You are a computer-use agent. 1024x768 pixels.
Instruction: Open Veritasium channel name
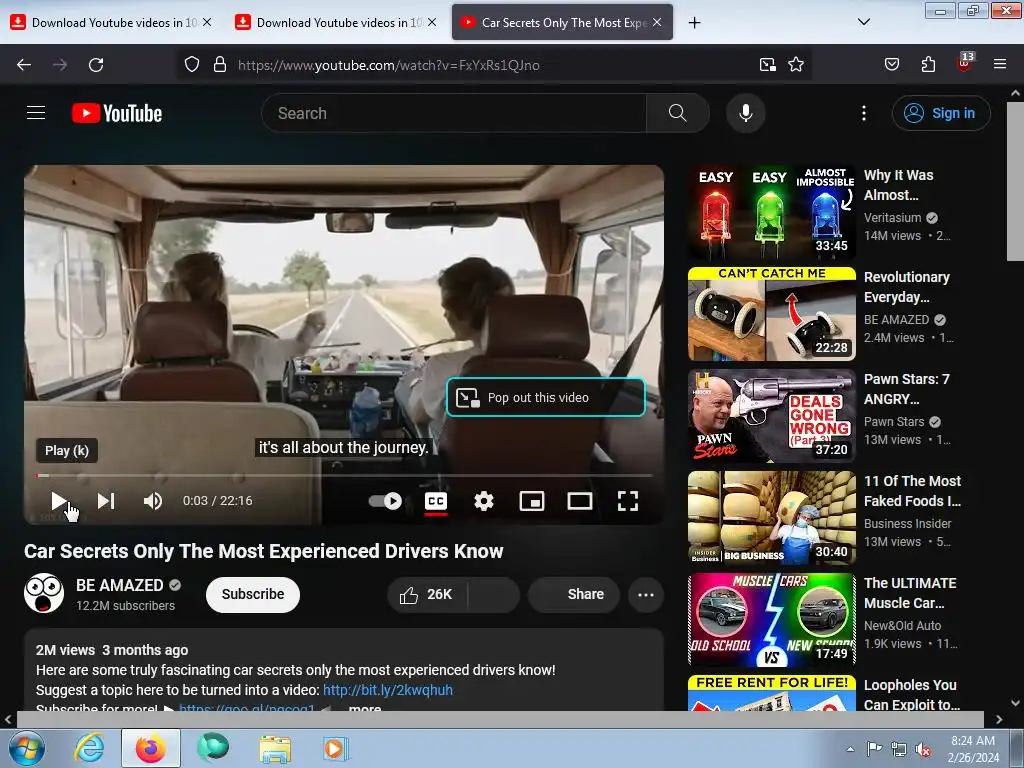pyautogui.click(x=892, y=217)
